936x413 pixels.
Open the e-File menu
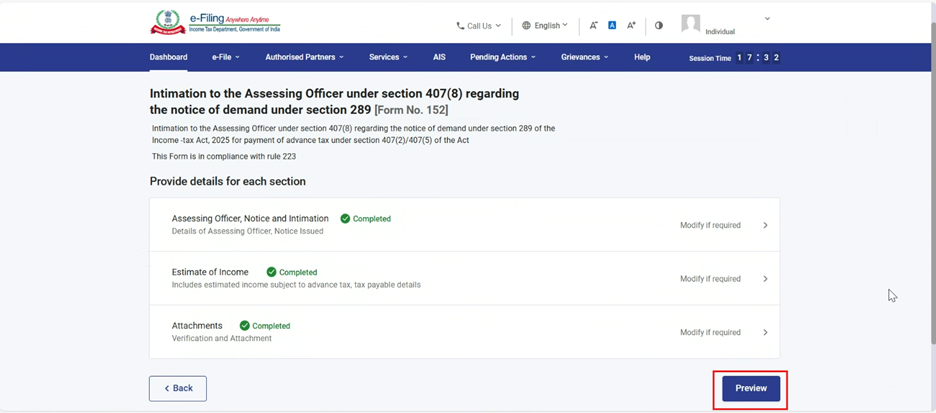pyautogui.click(x=225, y=57)
